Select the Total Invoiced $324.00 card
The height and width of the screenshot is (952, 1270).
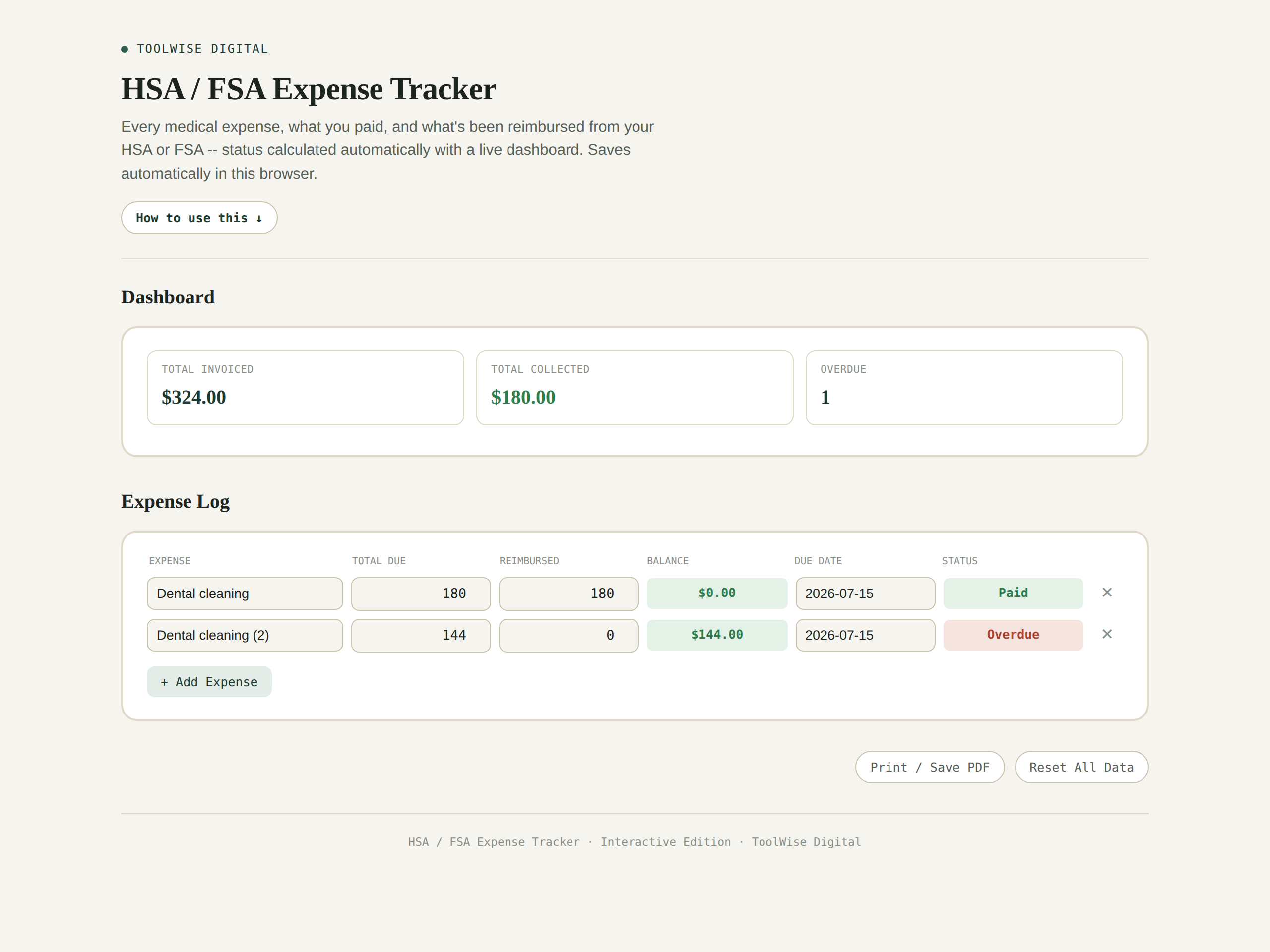coord(306,388)
